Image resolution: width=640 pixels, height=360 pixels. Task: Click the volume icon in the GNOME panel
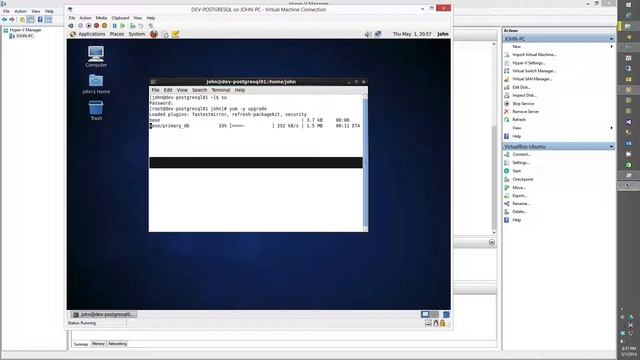click(368, 34)
